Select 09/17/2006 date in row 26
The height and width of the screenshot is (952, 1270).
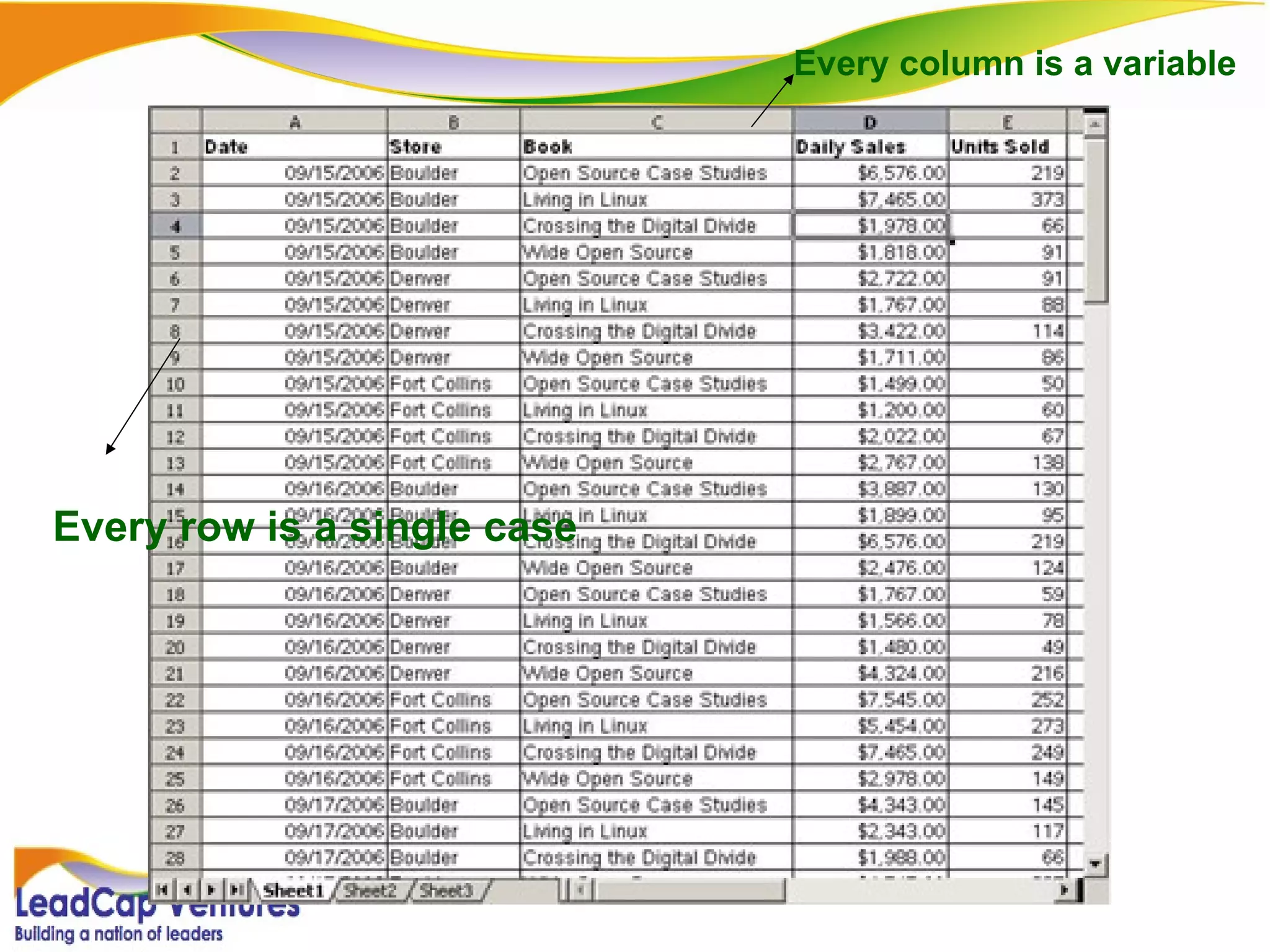[295, 805]
